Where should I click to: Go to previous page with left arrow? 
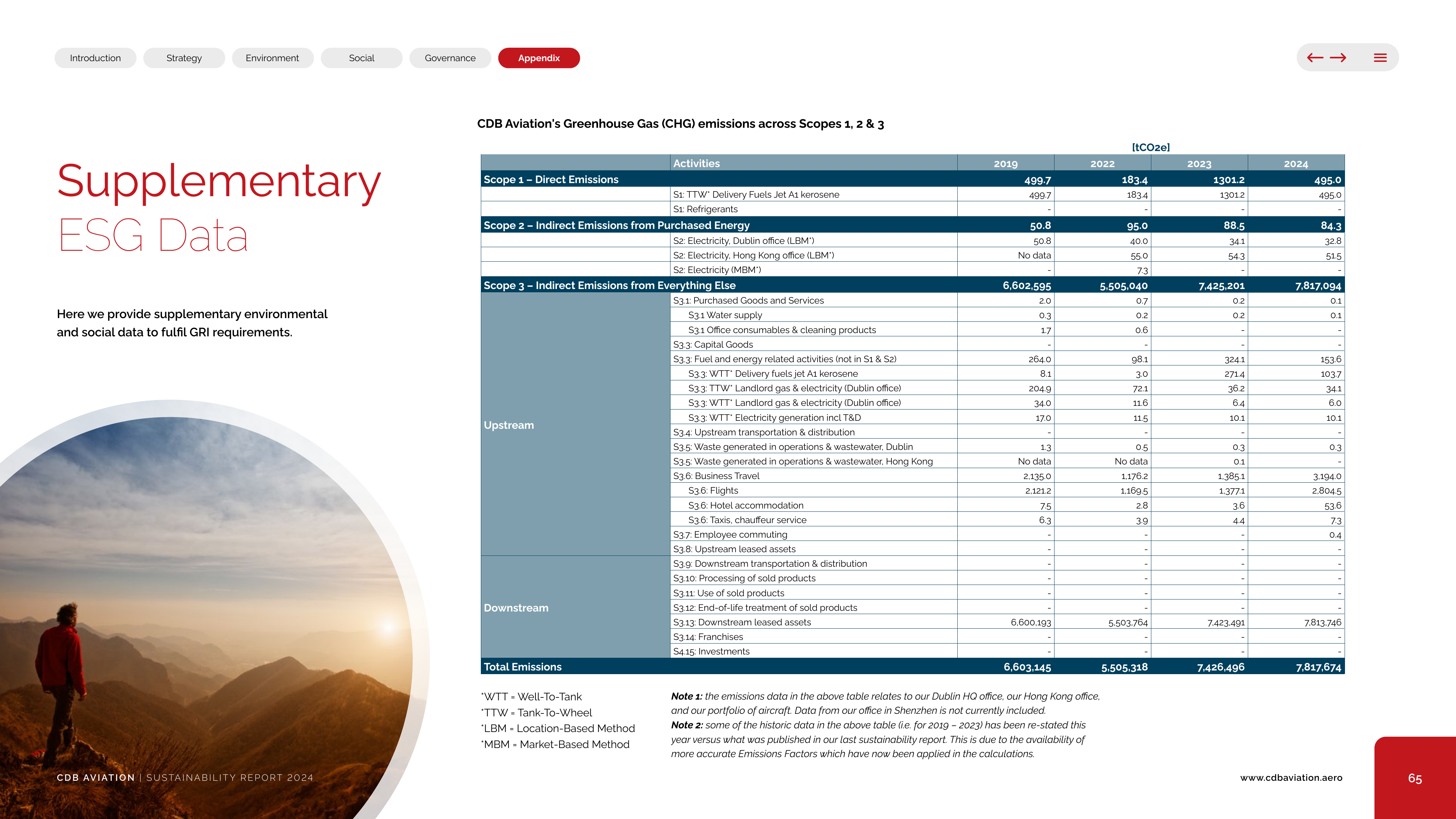click(x=1315, y=58)
